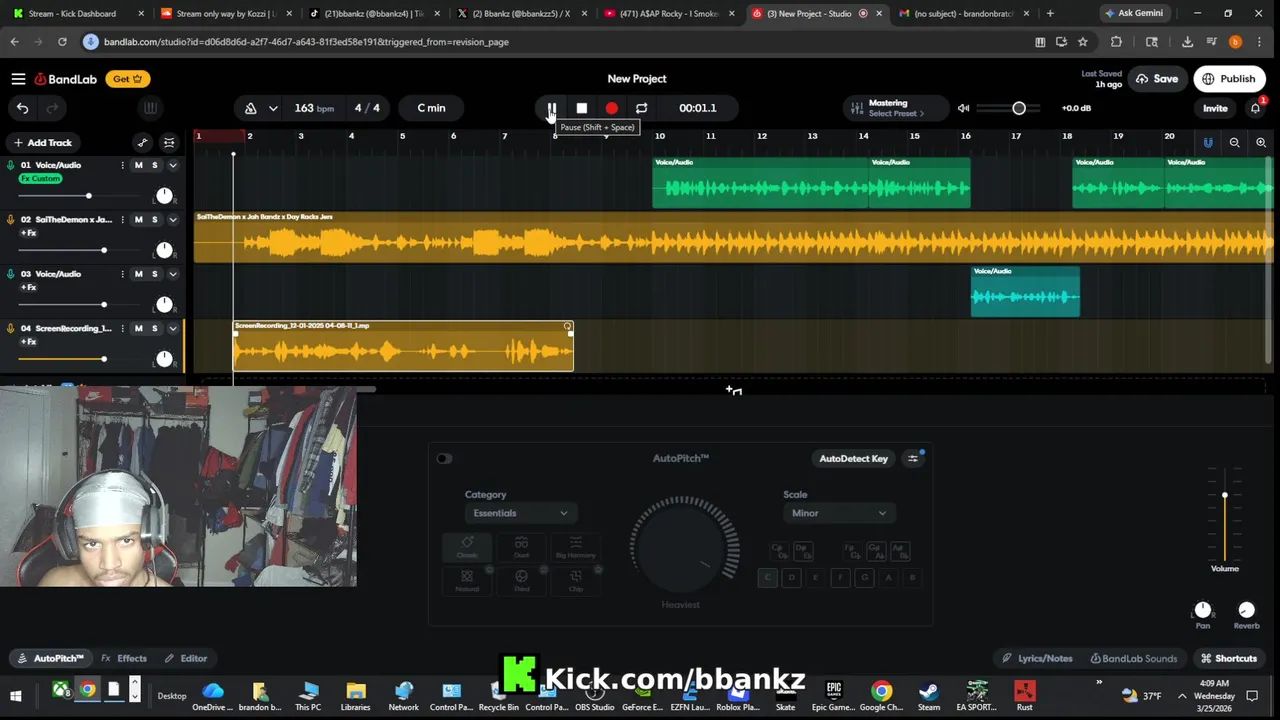Switch to the Editor tab
Viewport: 1280px width, 720px height.
pyautogui.click(x=186, y=659)
